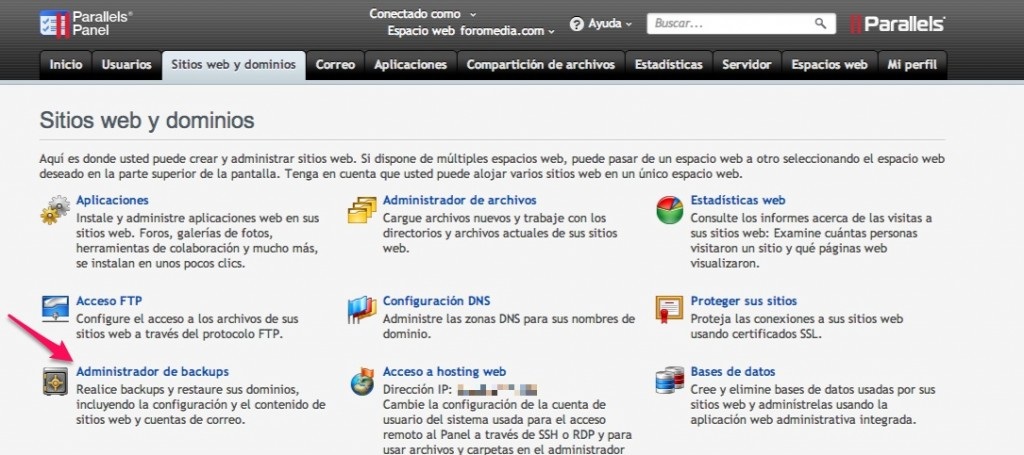The height and width of the screenshot is (455, 1024).
Task: Follow the Configuración DNS link
Action: (436, 300)
